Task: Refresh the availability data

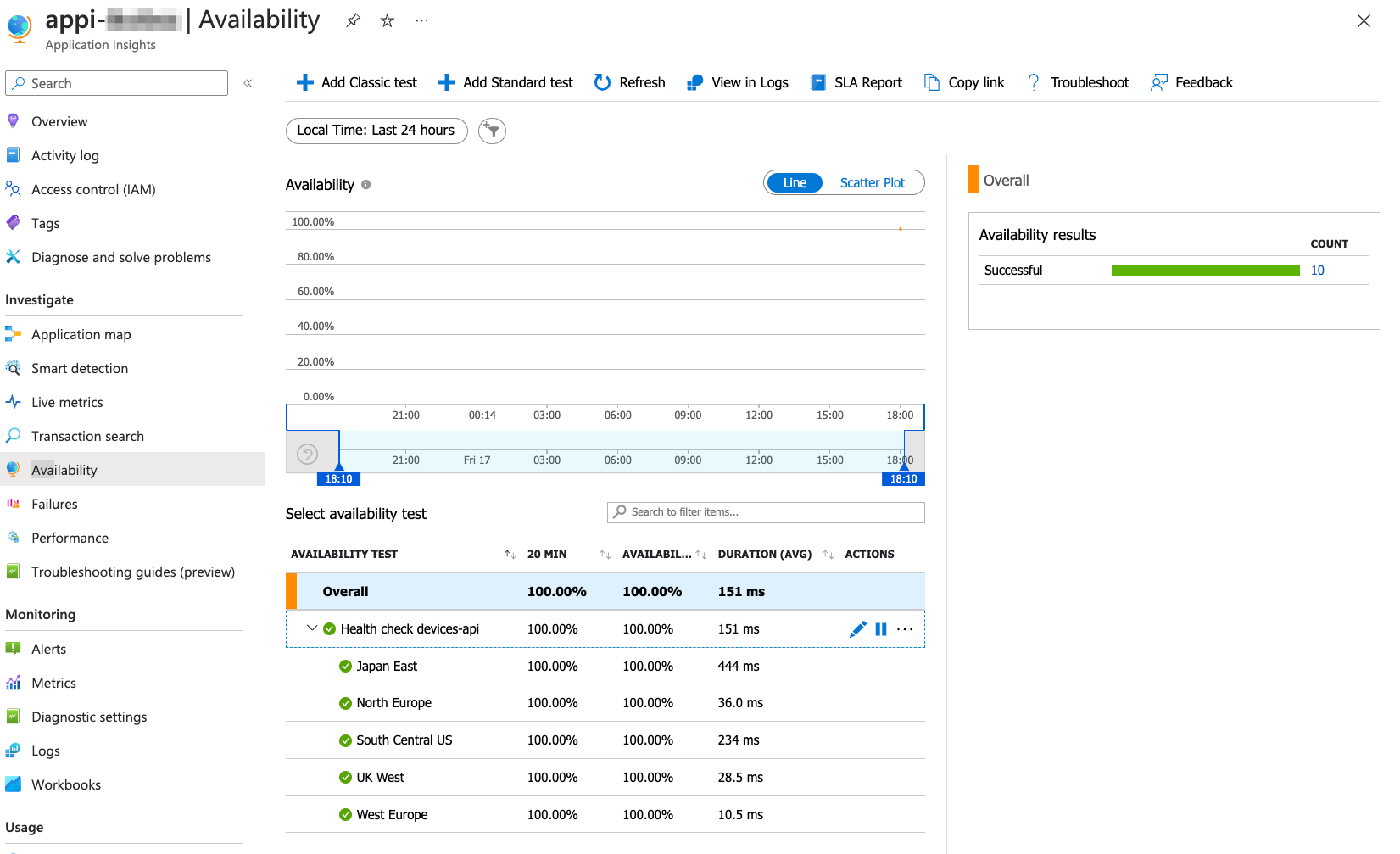Action: point(630,82)
